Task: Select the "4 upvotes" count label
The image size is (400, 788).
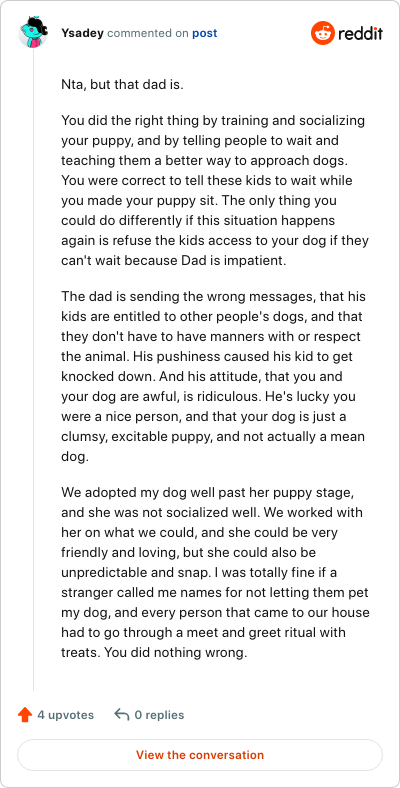Action: click(65, 715)
